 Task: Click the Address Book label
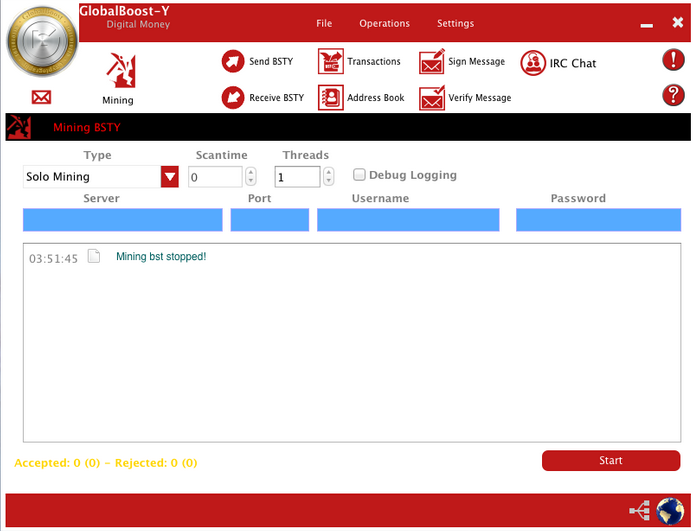(x=375, y=98)
